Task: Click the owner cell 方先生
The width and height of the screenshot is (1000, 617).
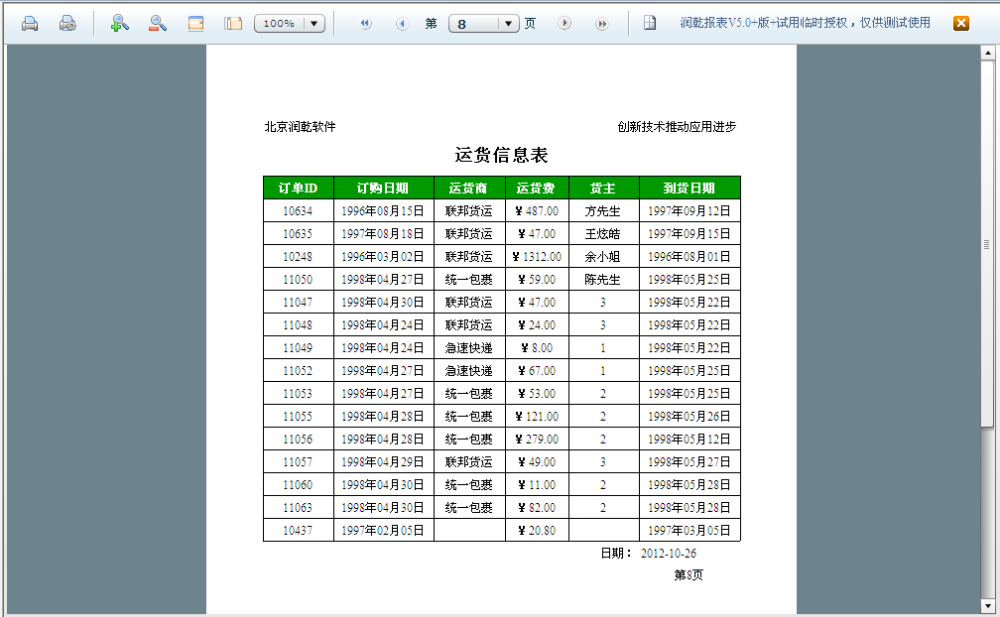Action: [603, 211]
